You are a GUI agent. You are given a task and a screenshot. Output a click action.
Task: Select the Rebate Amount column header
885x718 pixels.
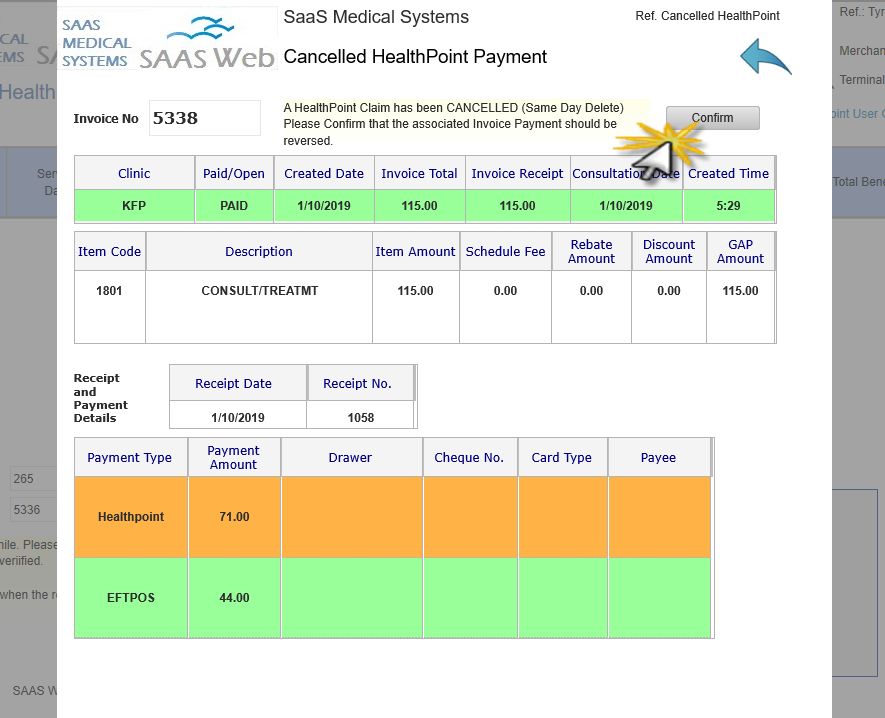pos(592,251)
